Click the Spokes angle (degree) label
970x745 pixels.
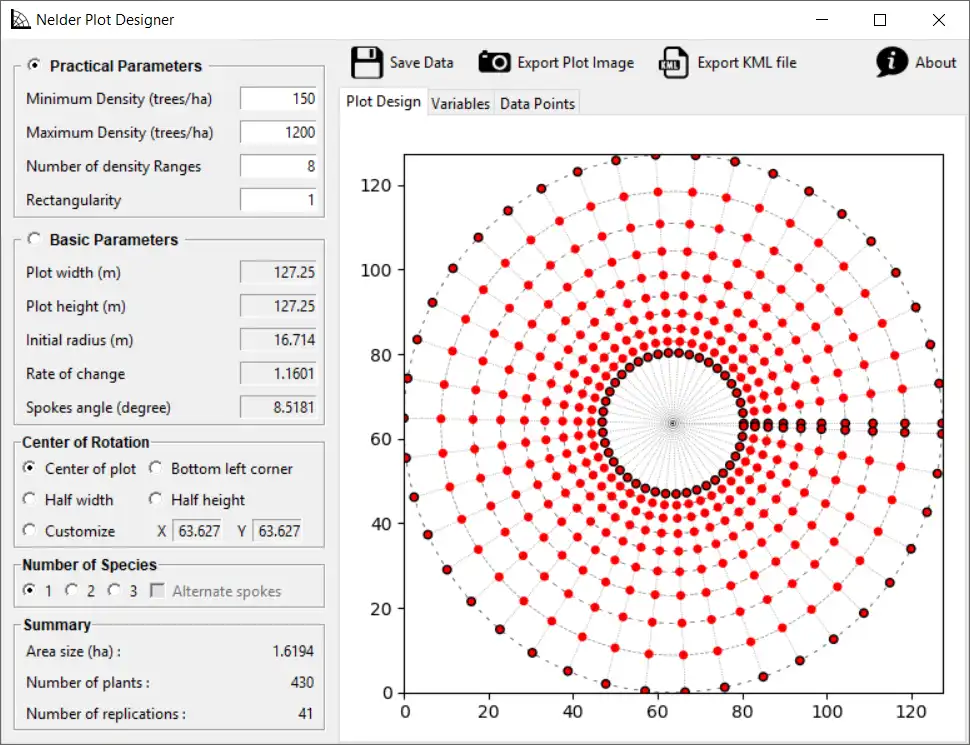click(98, 408)
